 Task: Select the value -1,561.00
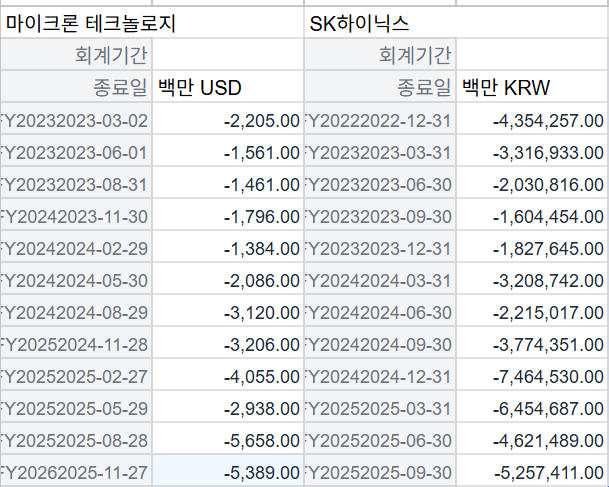point(228,151)
